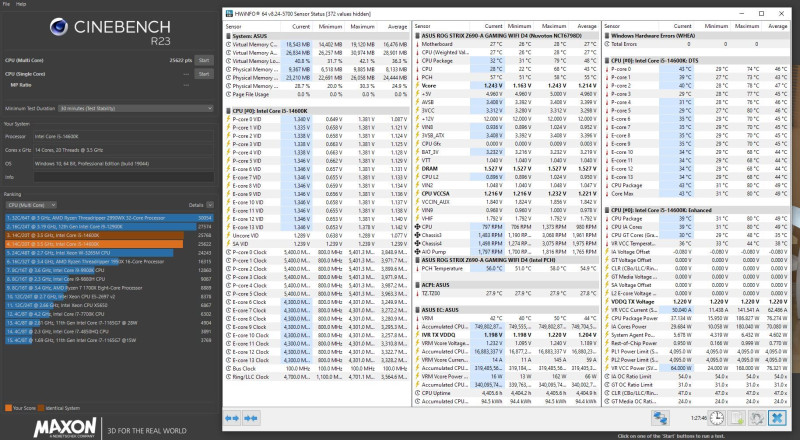Select the Vcore sensor row
Image resolution: width=800 pixels, height=440 pixels.
coord(506,86)
